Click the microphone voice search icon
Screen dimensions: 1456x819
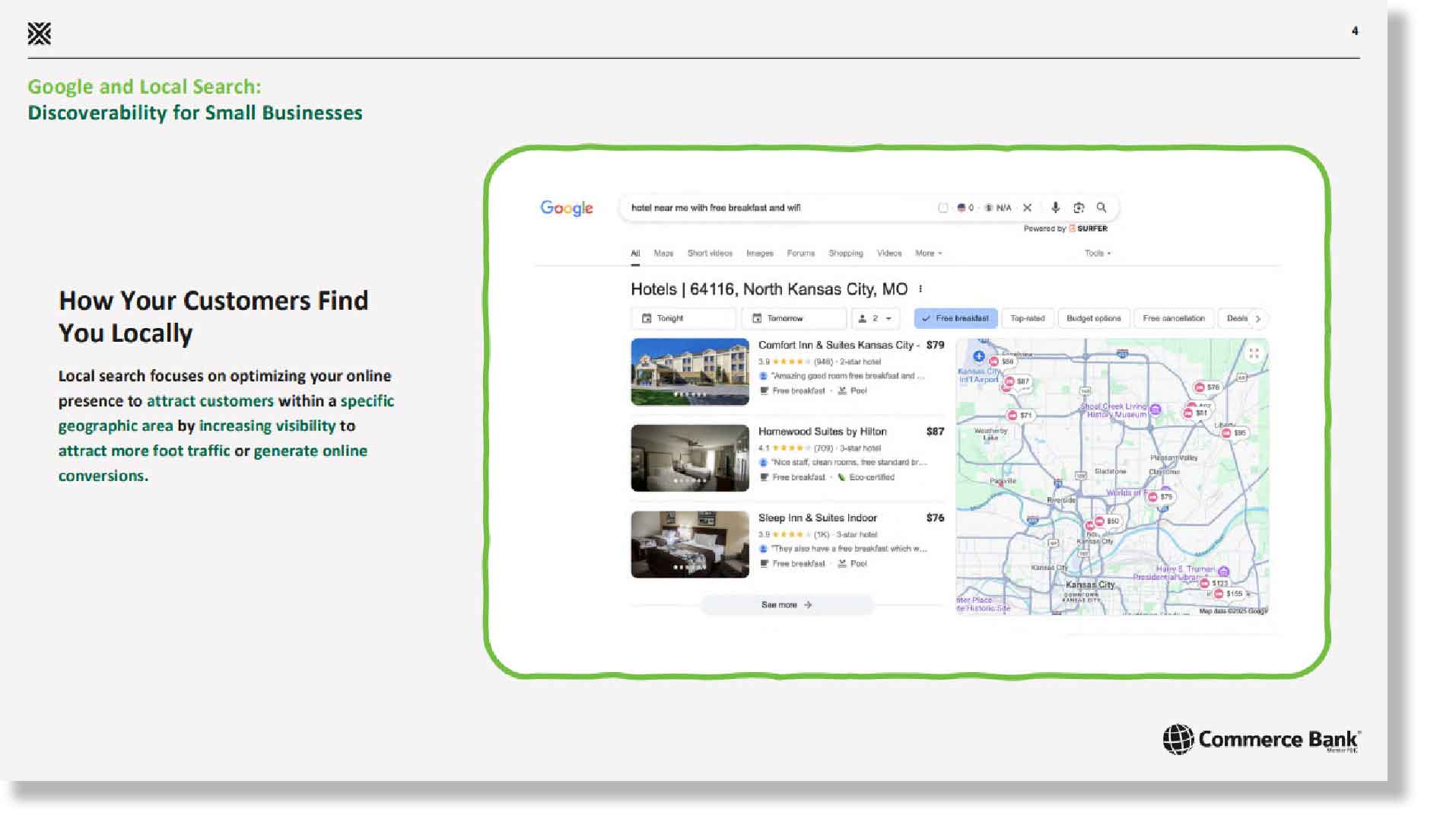[x=1055, y=208]
